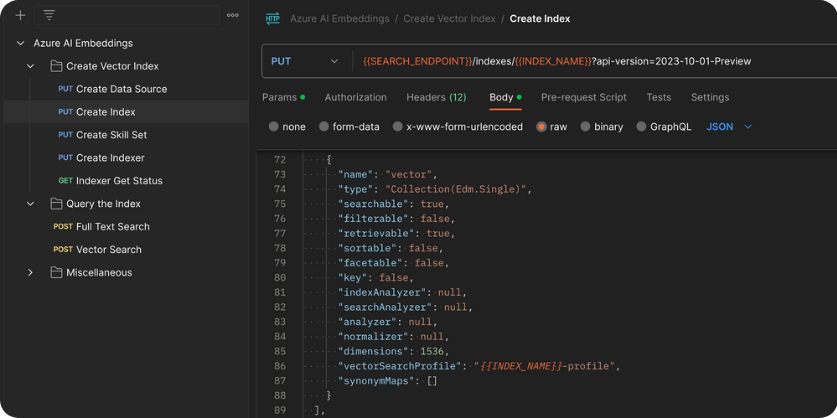This screenshot has width=837, height=418.
Task: Click the HTTP request icon in breadcrumb
Action: pos(272,18)
